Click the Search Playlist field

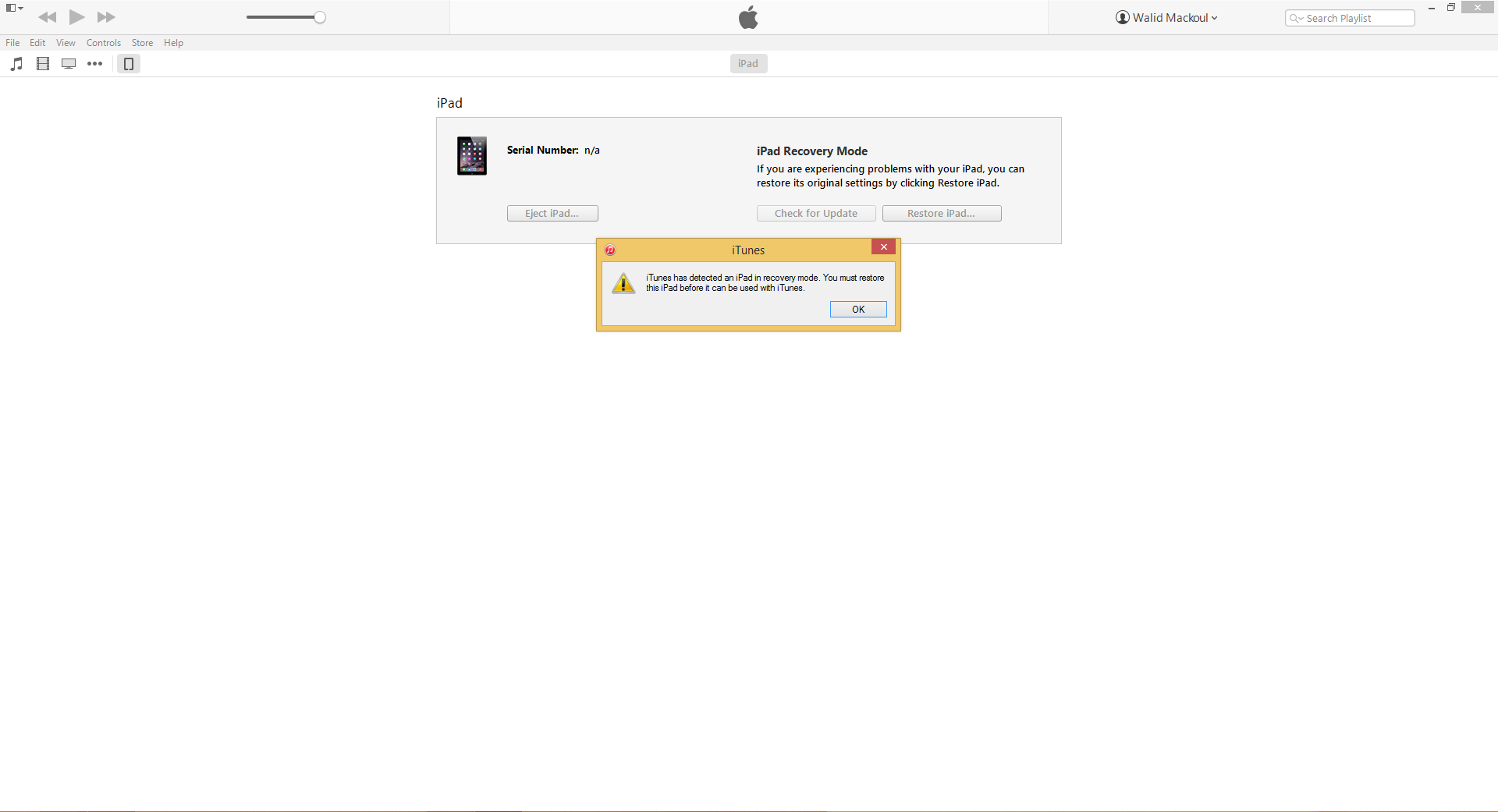click(1350, 18)
